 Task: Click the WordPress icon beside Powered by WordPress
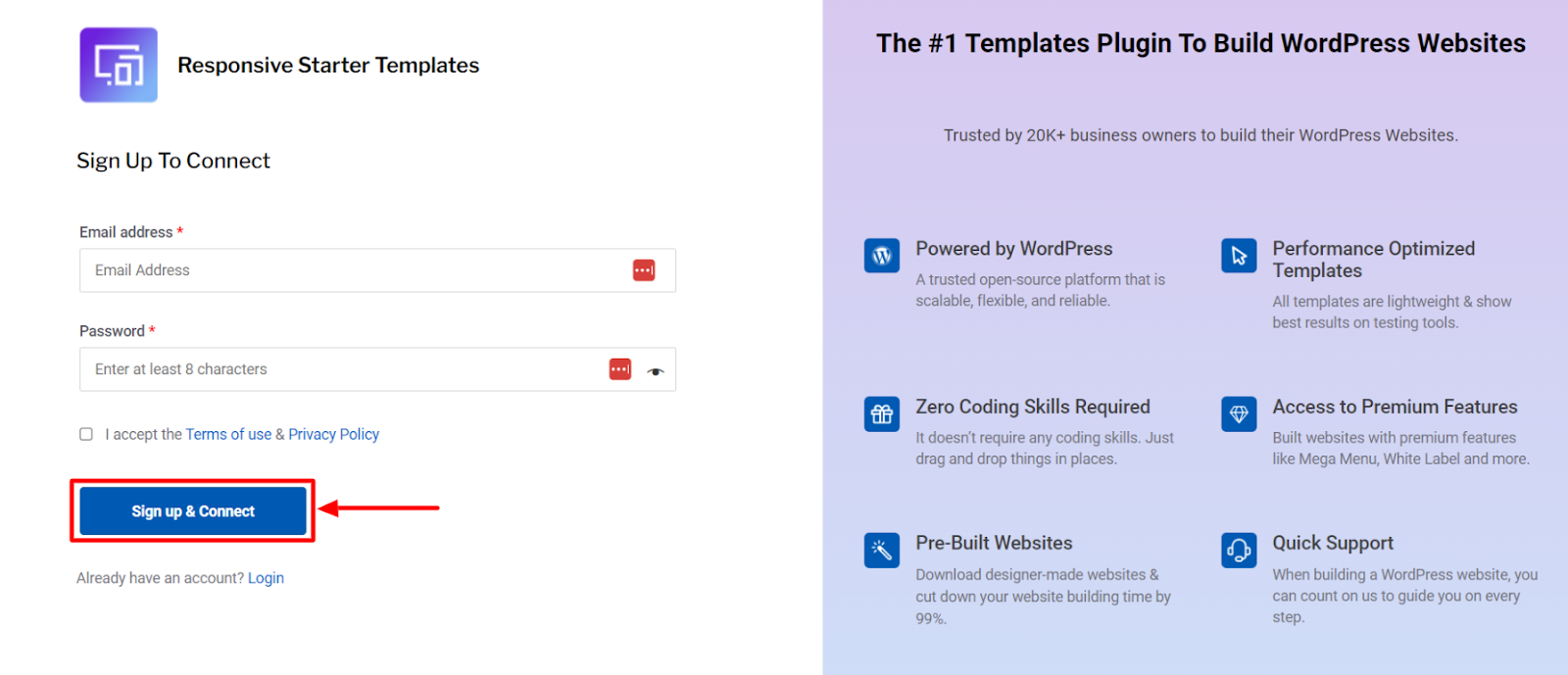882,256
